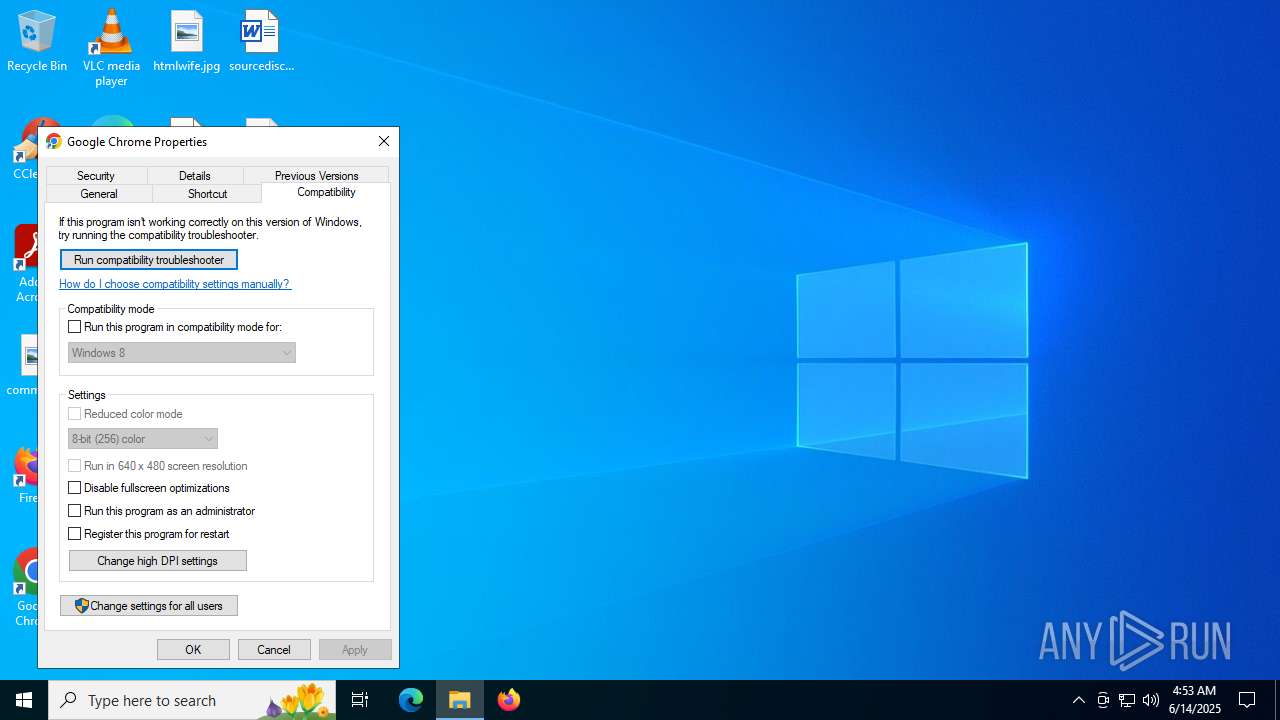The width and height of the screenshot is (1280, 720).
Task: Click the Chrome icon in the dialog title bar
Action: pos(54,142)
